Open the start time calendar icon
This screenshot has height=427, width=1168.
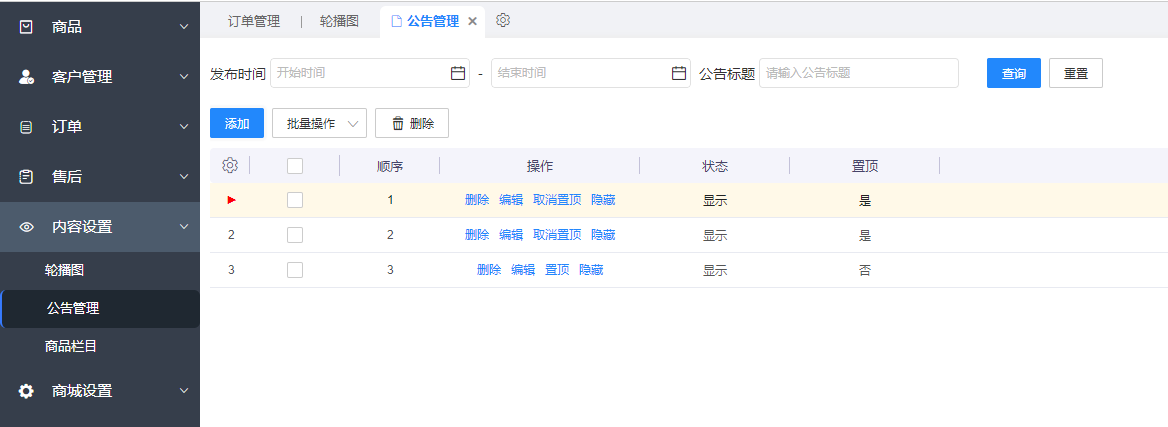pos(458,73)
